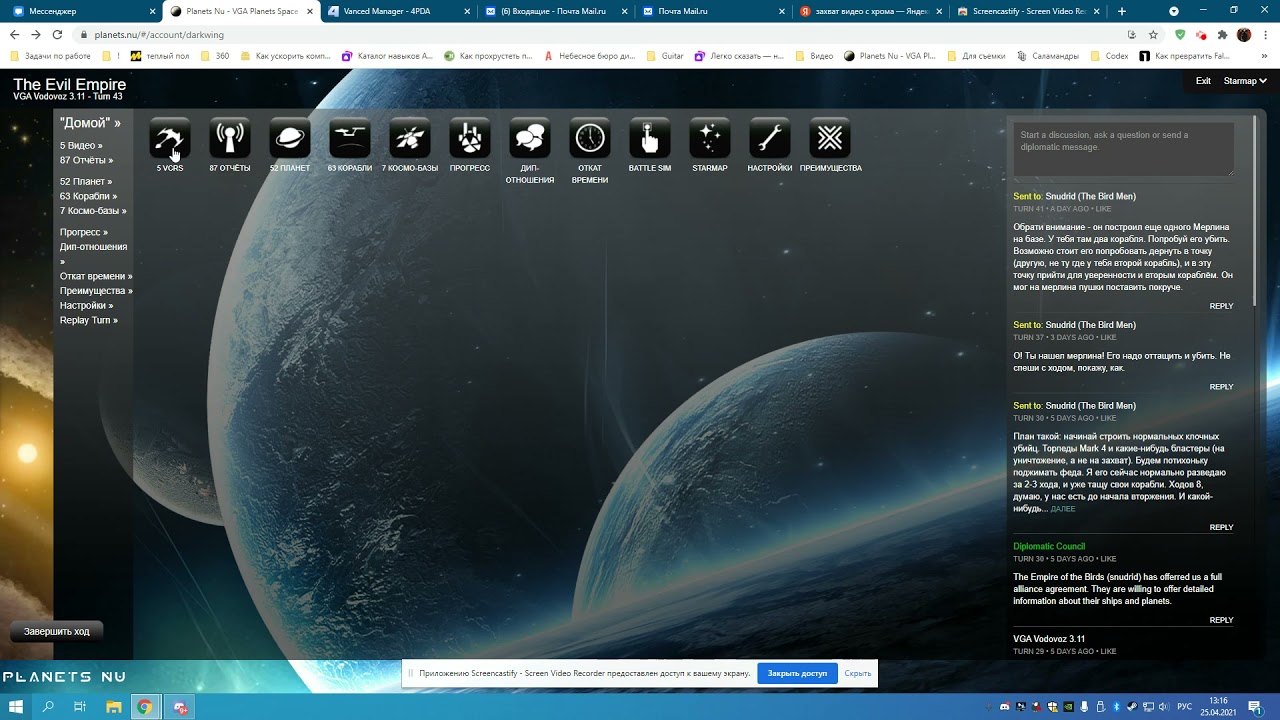Launch the Battle Sim icon

tap(650, 138)
